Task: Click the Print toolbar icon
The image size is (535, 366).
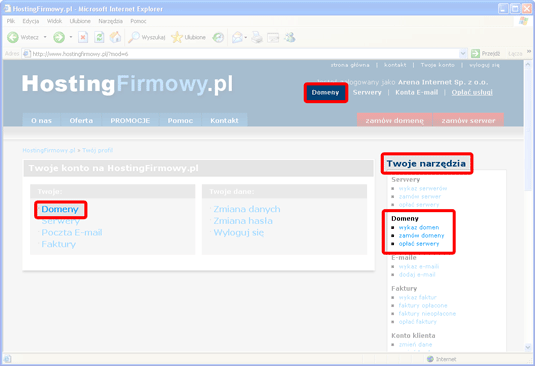Action: coord(257,37)
